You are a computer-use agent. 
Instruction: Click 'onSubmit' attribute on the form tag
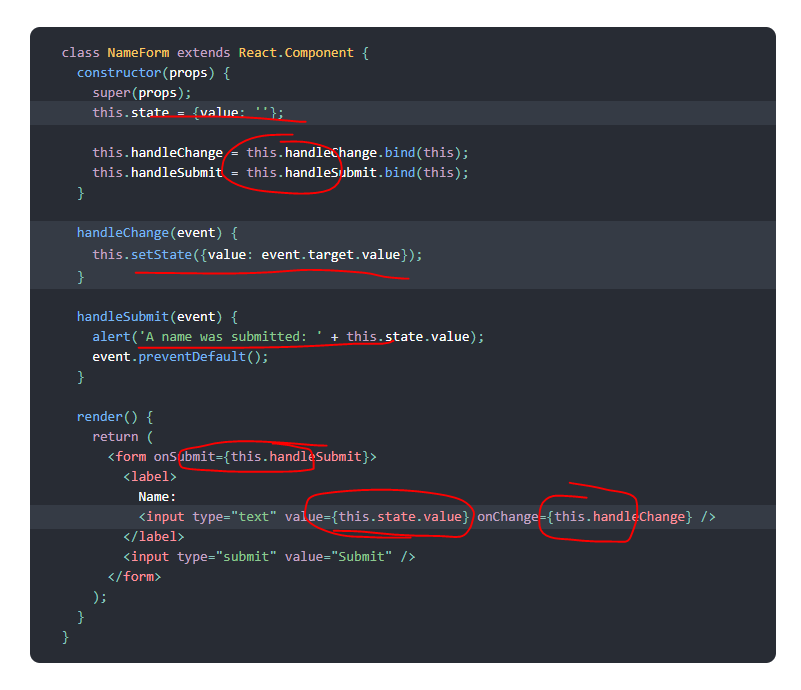click(184, 457)
